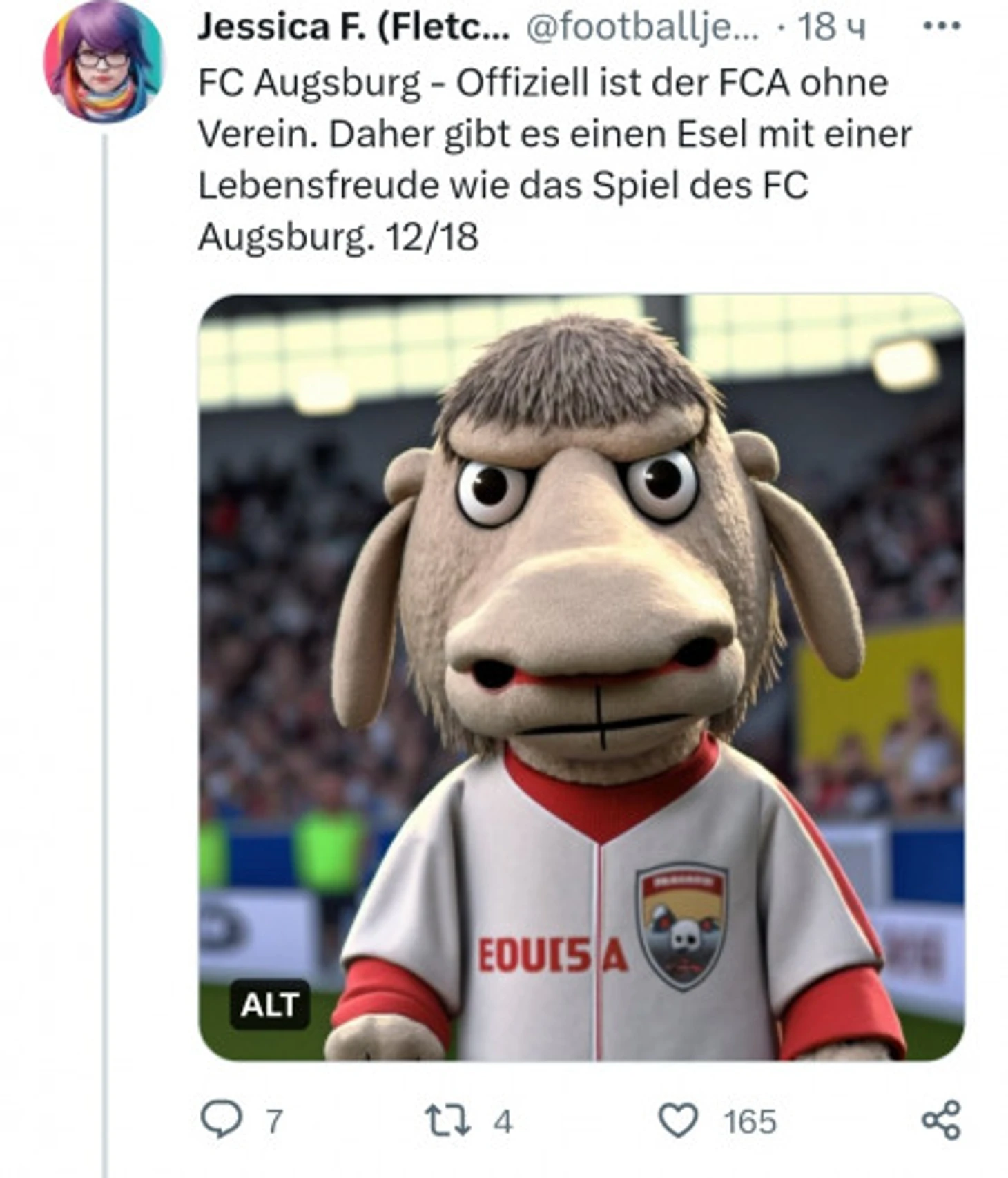Image resolution: width=1008 pixels, height=1178 pixels.
Task: Click the reply count 7
Action: tap(274, 1121)
